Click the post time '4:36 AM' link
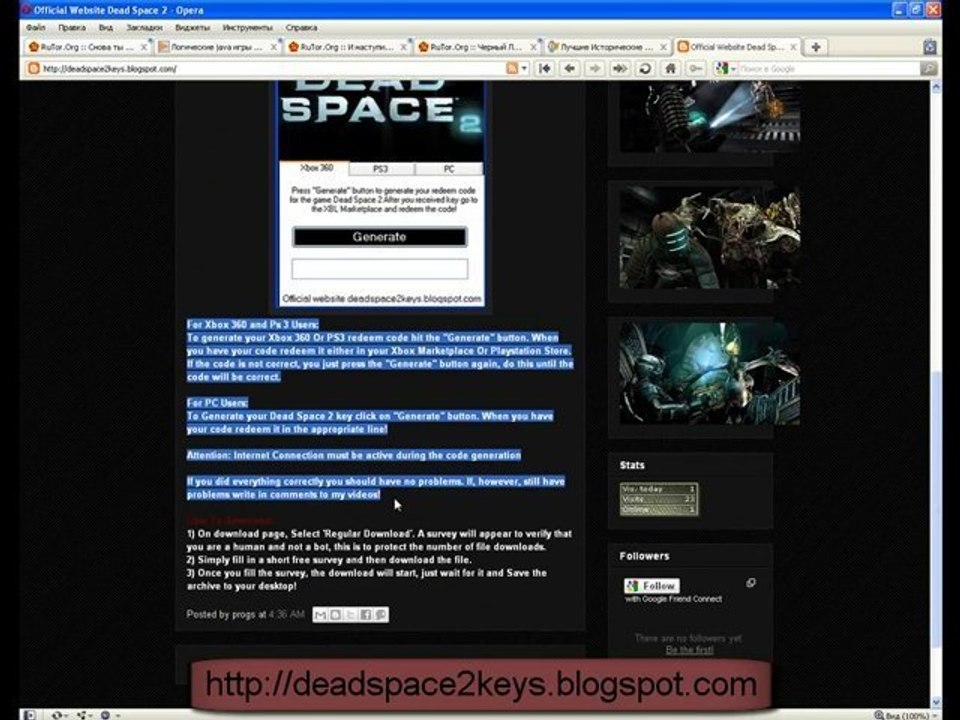The image size is (960, 720). point(287,614)
